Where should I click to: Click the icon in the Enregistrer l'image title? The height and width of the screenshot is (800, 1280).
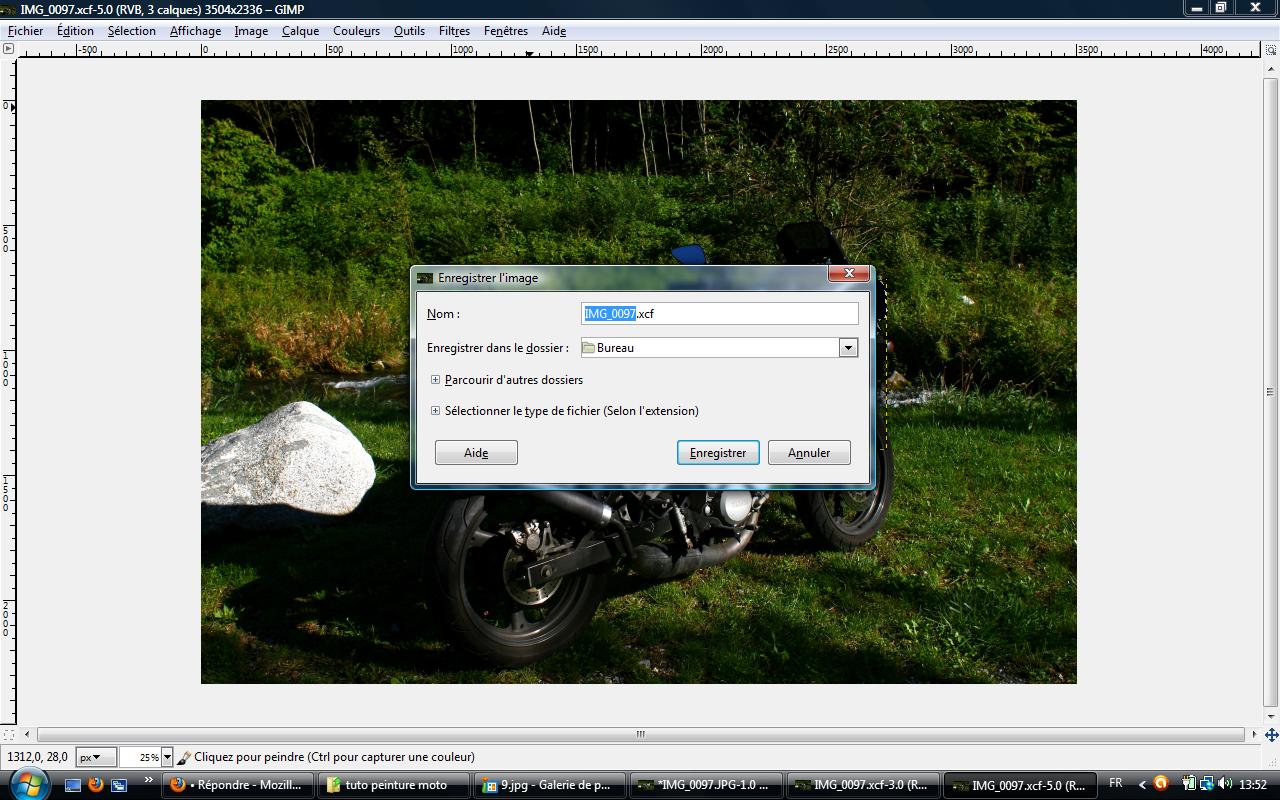coord(425,278)
